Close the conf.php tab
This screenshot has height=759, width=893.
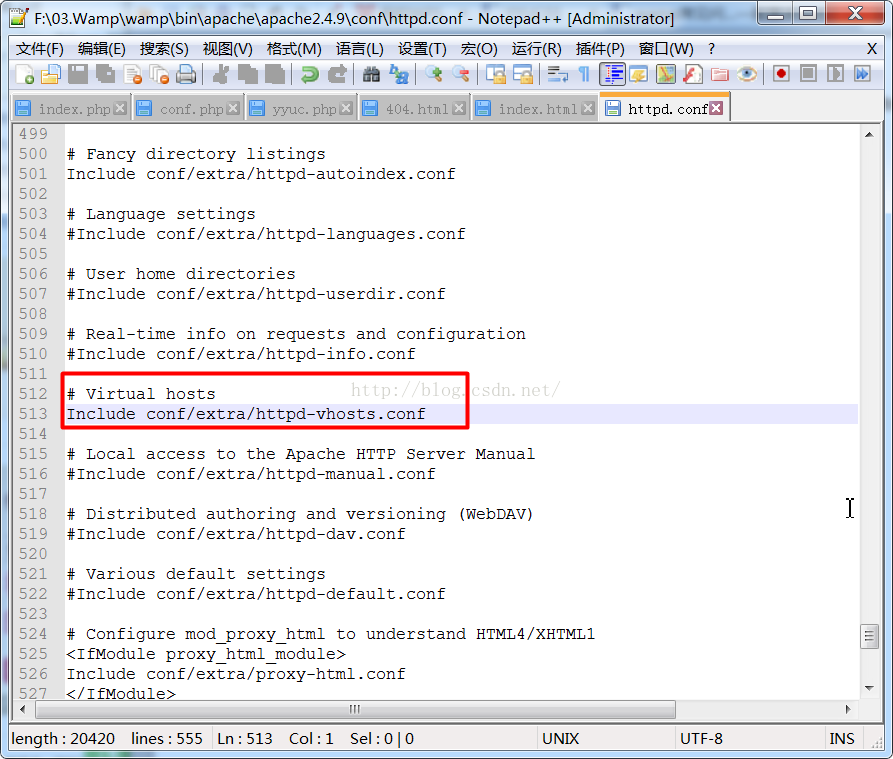[233, 108]
